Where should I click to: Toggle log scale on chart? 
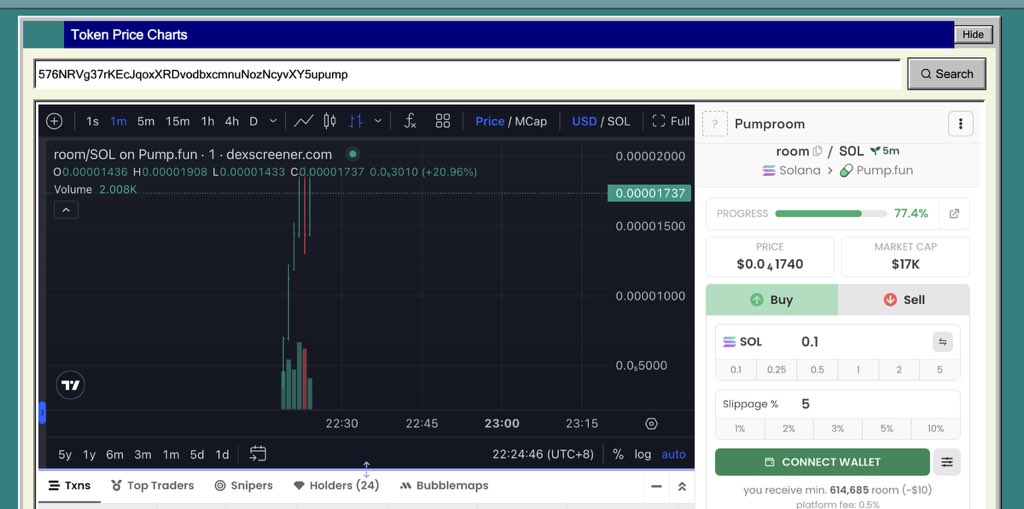643,454
